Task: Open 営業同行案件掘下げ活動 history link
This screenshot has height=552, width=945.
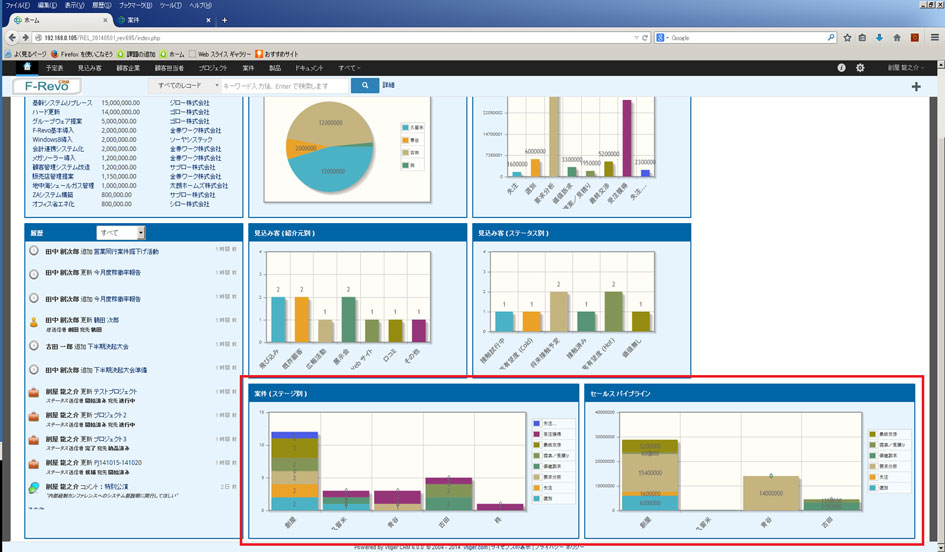Action: [127, 251]
